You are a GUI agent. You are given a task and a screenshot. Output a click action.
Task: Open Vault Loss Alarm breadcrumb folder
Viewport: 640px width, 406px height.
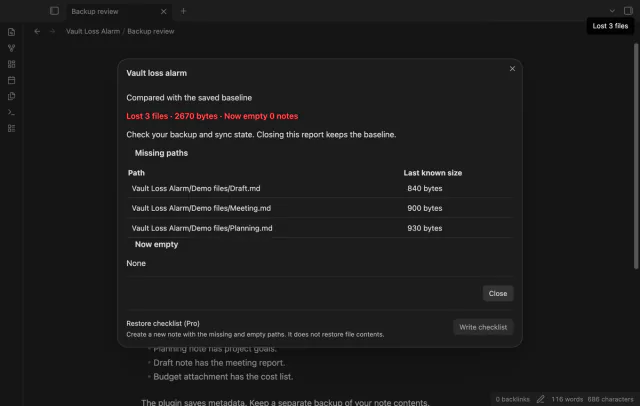pyautogui.click(x=93, y=31)
